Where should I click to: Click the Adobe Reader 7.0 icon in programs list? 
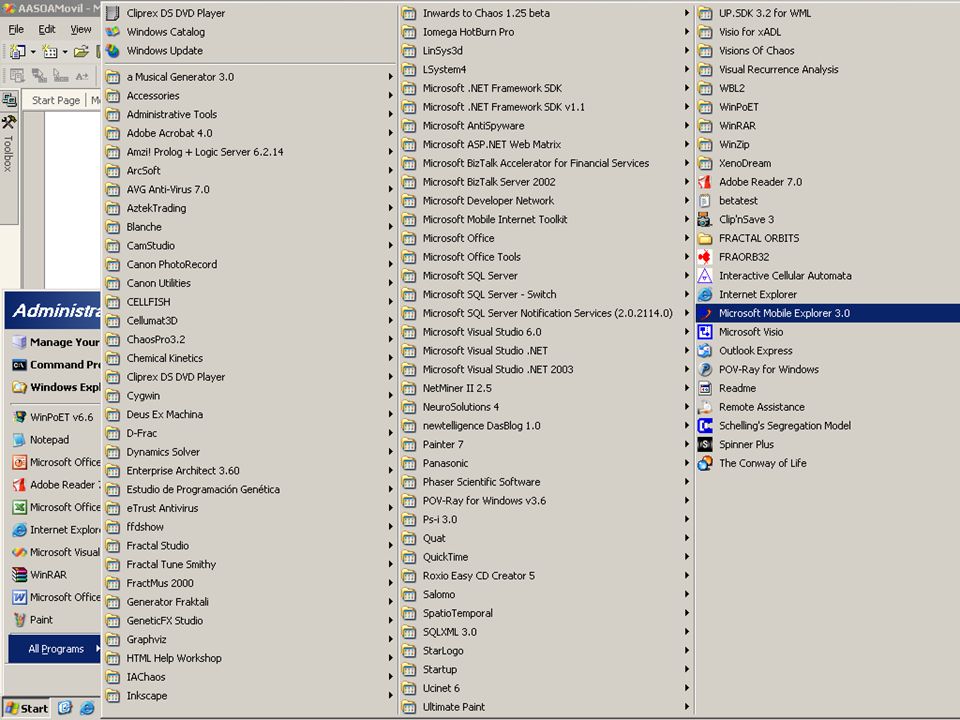(705, 182)
